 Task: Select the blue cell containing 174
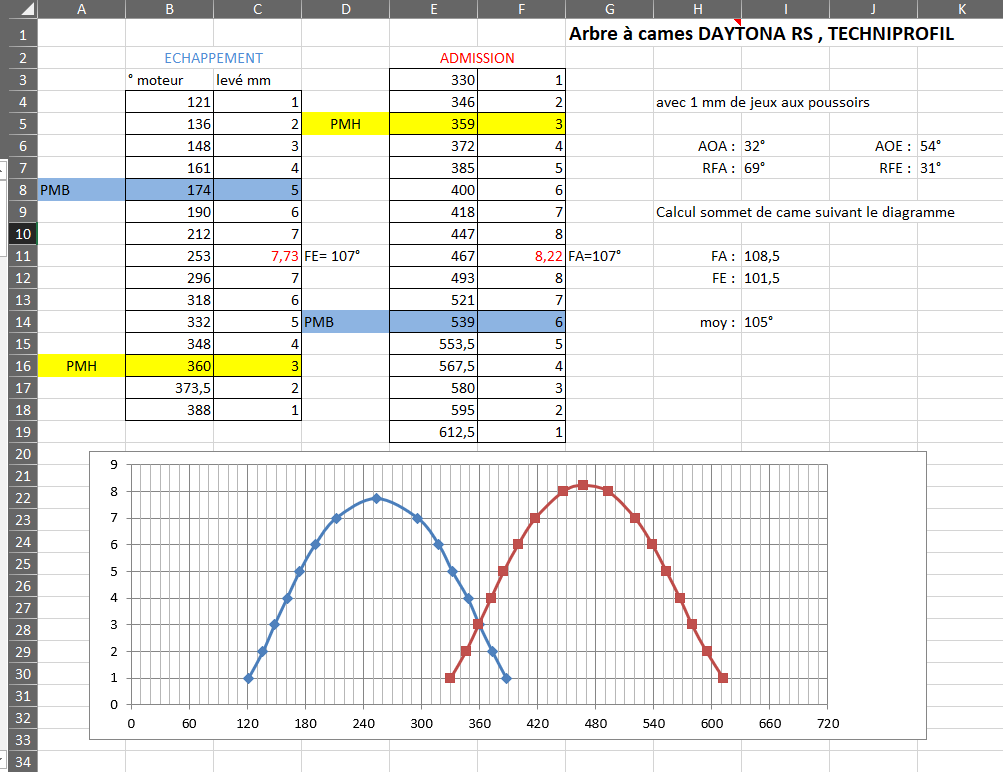coord(170,190)
